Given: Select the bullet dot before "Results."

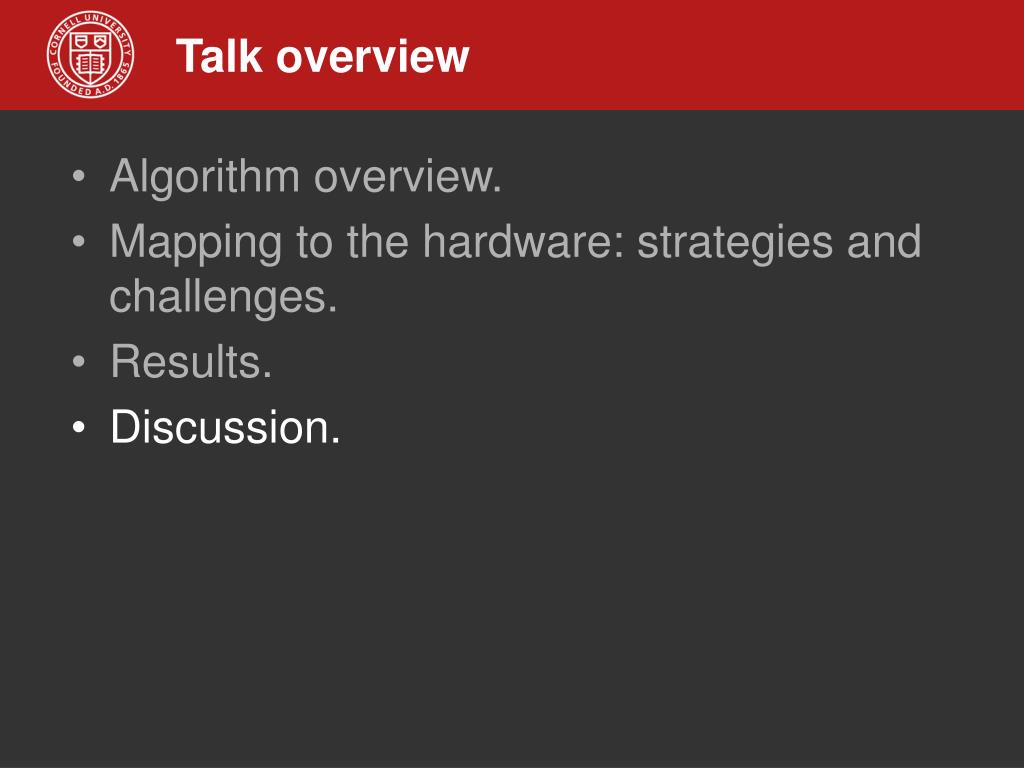Looking at the screenshot, I should coord(79,361).
